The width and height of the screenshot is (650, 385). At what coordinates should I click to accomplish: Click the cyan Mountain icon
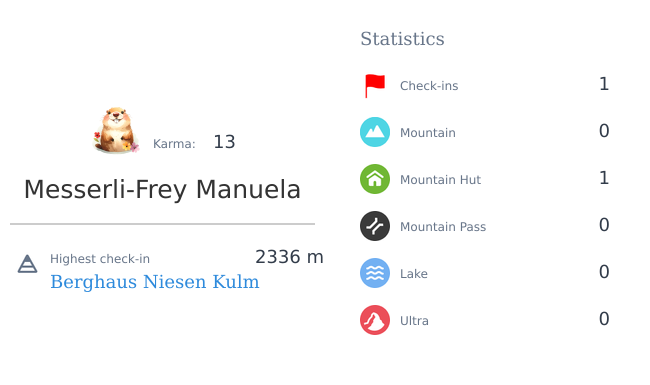click(375, 132)
